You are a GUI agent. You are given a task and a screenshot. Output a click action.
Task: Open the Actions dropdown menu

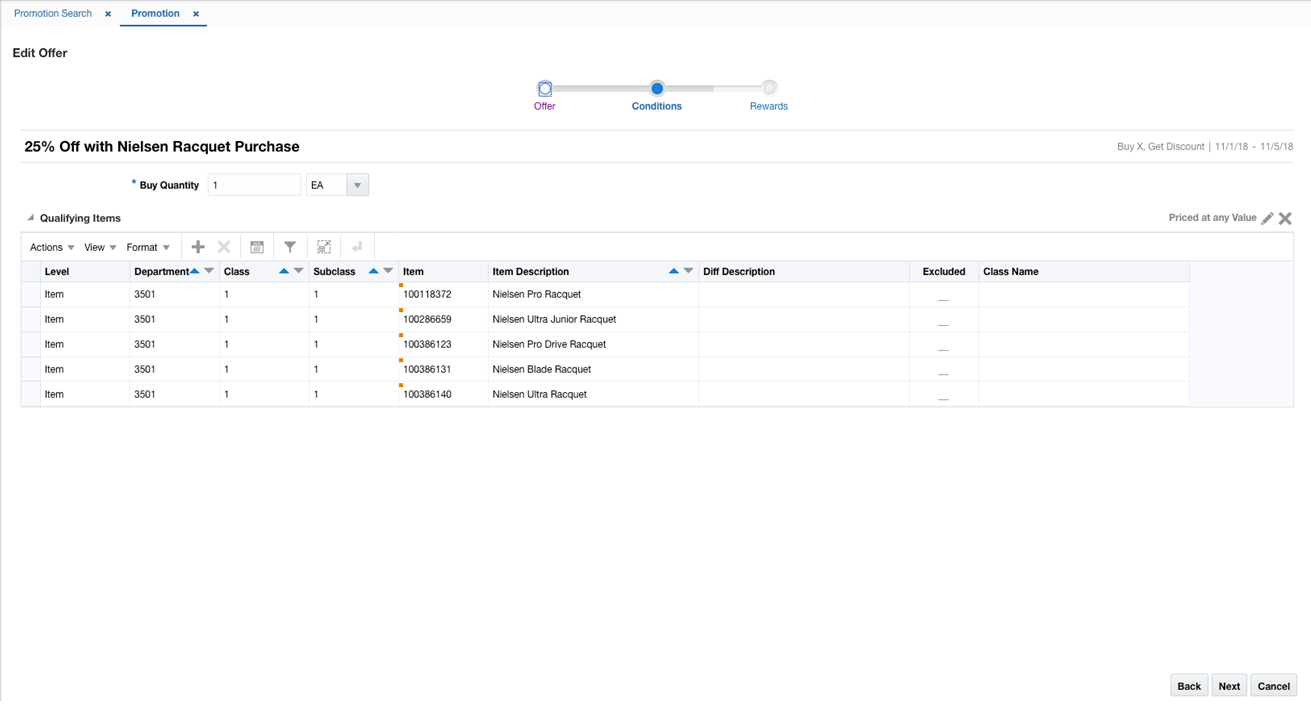[52, 247]
